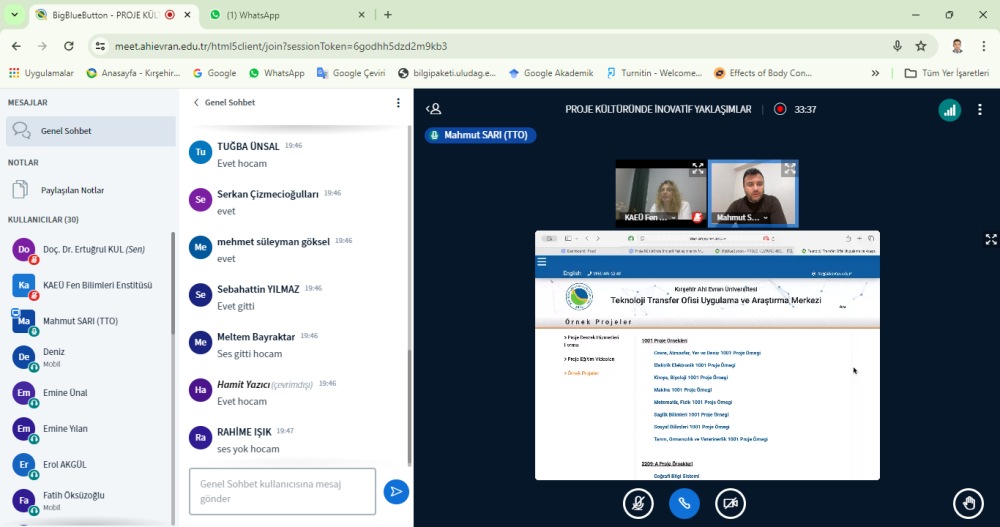Expand Mahmut SARI webcam to fullscreen
1000x527 pixels.
789,169
